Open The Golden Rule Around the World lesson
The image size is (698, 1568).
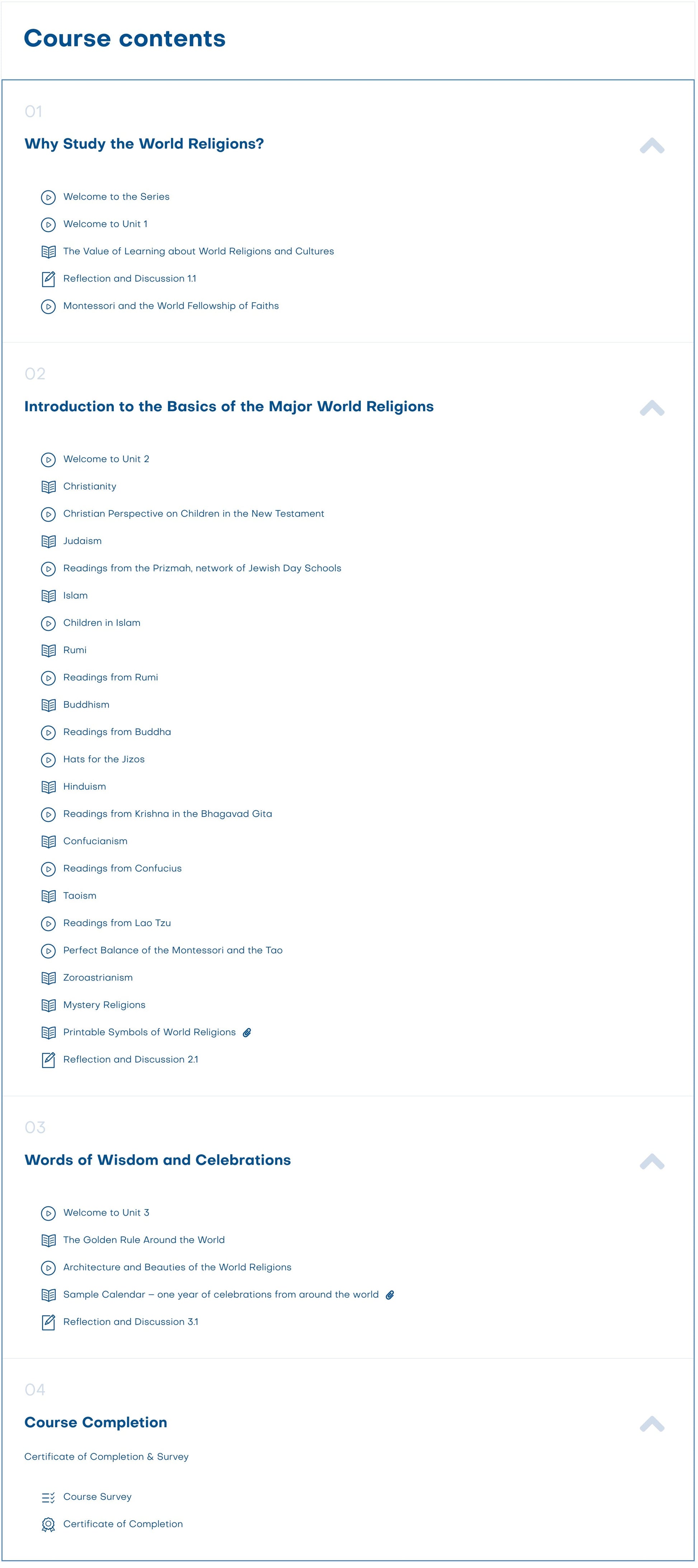[x=143, y=1240]
